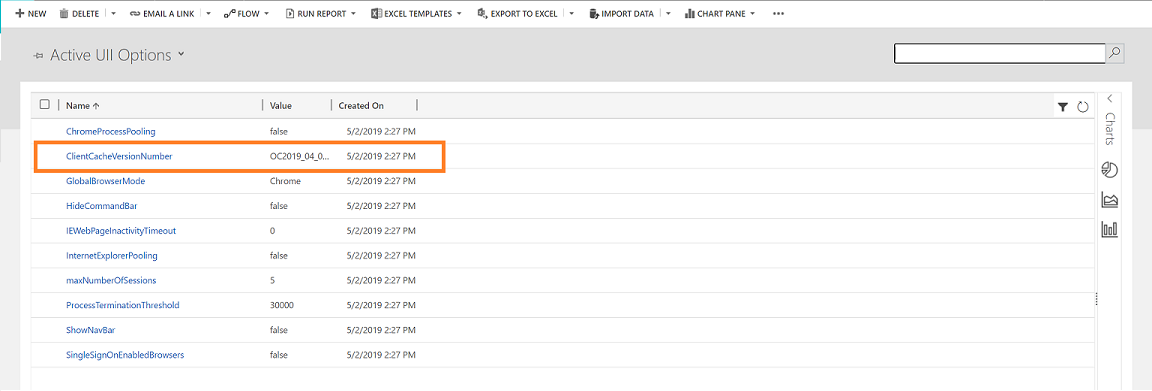Image resolution: width=1152 pixels, height=391 pixels.
Task: Open the ChromeProcessPooling record
Action: [x=111, y=131]
